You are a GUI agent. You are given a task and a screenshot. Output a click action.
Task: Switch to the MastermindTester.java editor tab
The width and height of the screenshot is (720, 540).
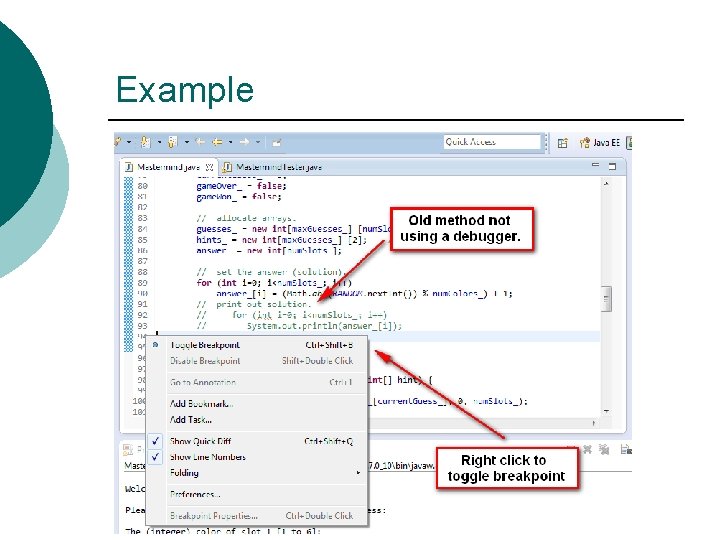273,167
